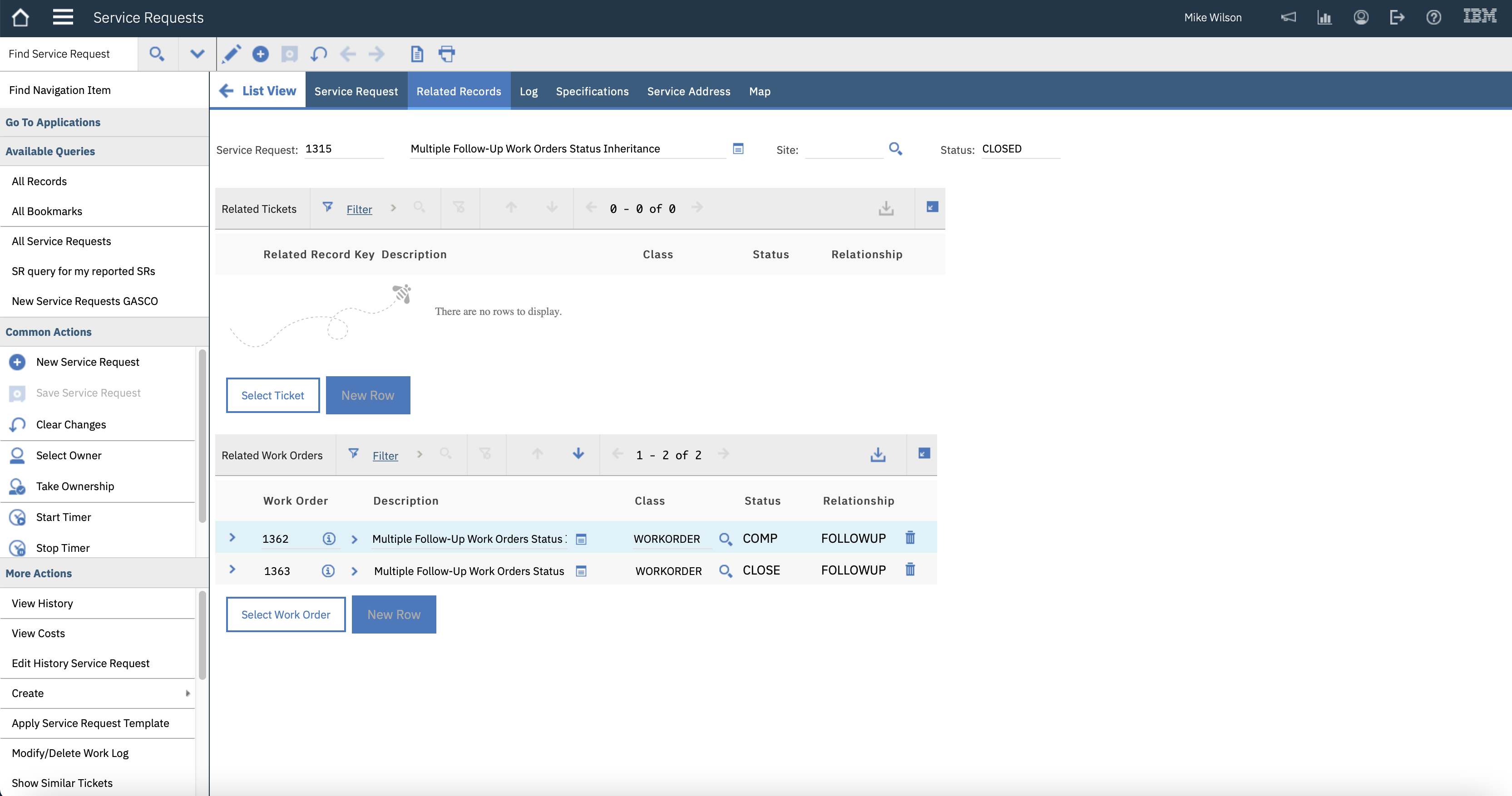1512x796 pixels.
Task: Collapse the Related Work Orders table section
Action: [924, 453]
